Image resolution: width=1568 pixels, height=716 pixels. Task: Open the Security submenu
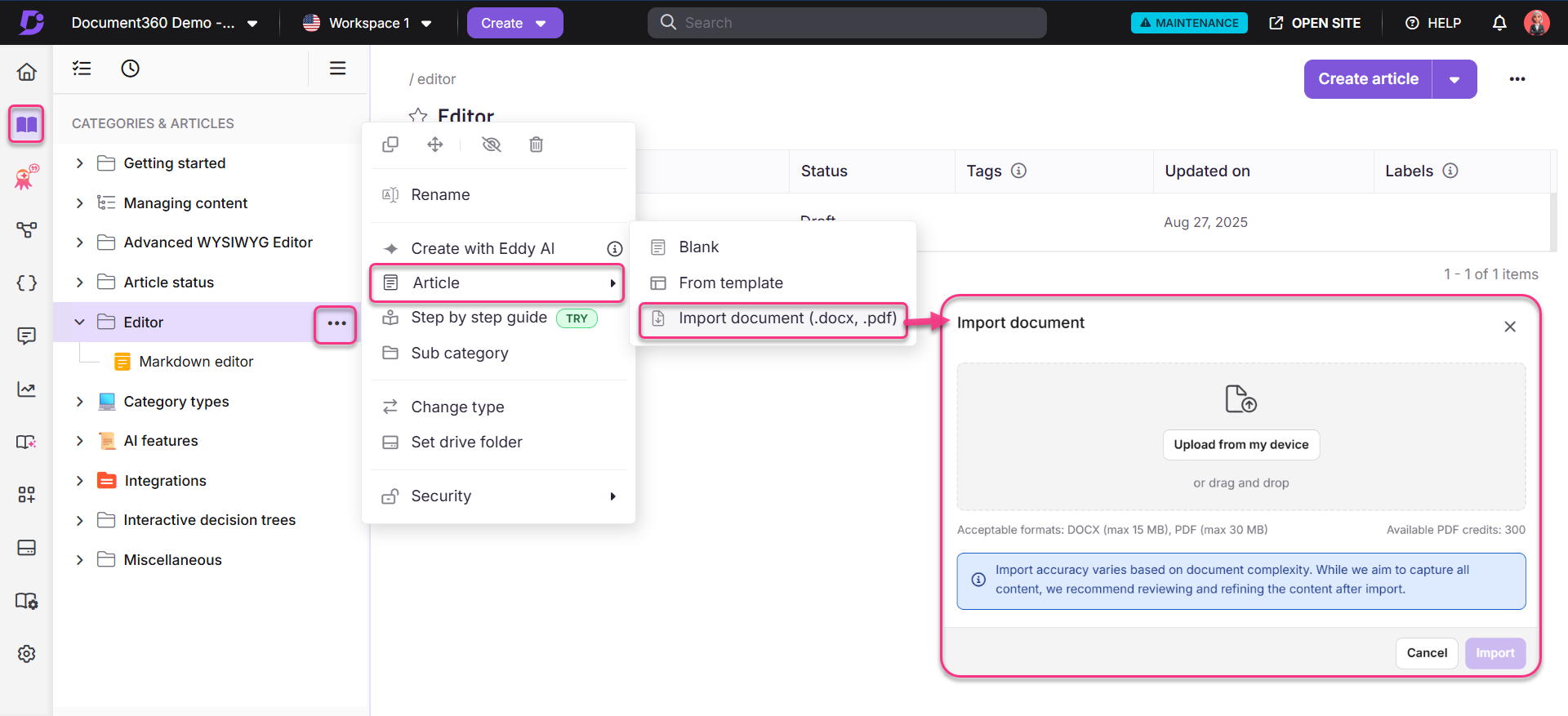(x=498, y=496)
